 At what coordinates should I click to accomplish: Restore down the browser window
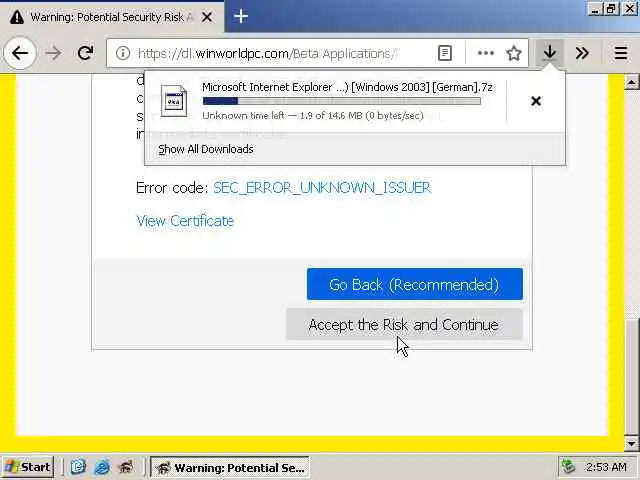point(611,9)
